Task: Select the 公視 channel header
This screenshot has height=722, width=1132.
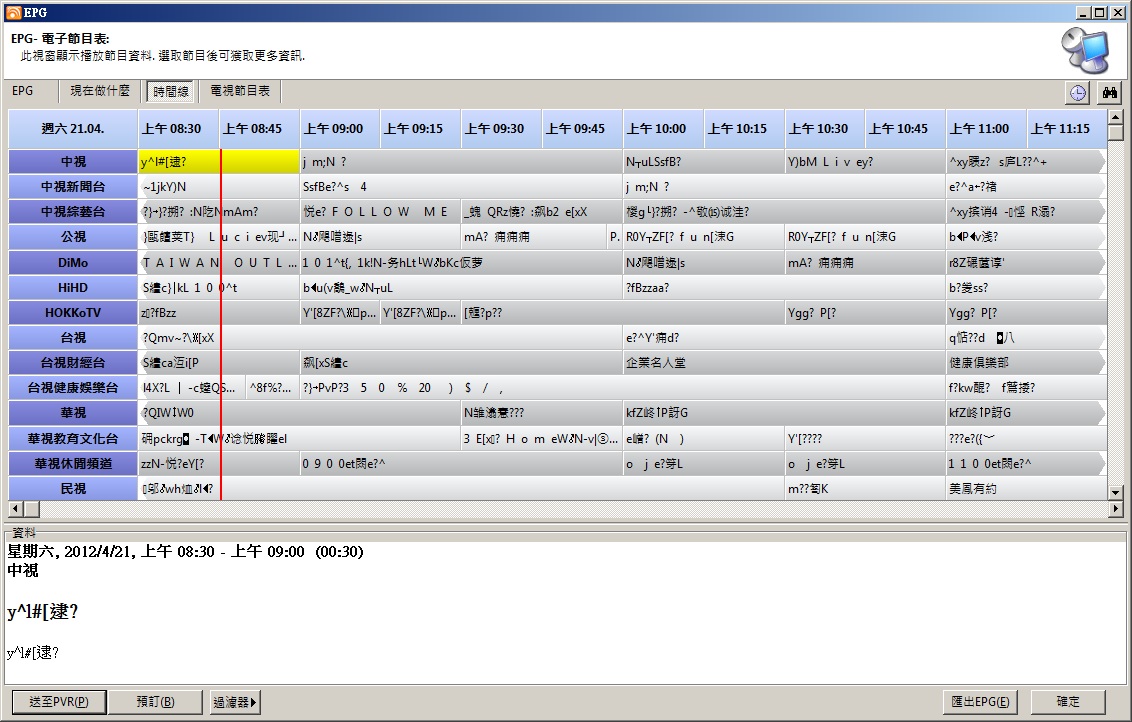Action: point(73,237)
